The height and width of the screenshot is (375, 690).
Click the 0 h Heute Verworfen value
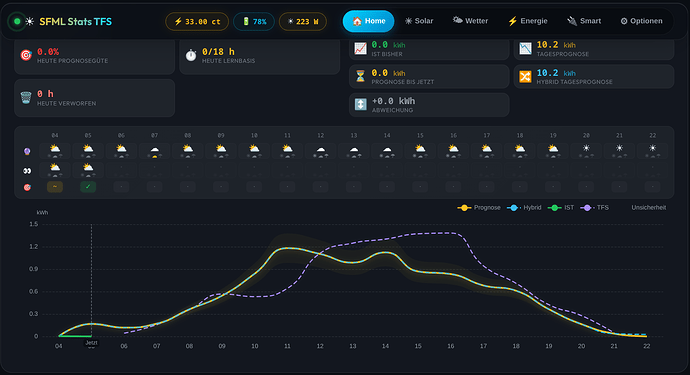click(x=45, y=94)
